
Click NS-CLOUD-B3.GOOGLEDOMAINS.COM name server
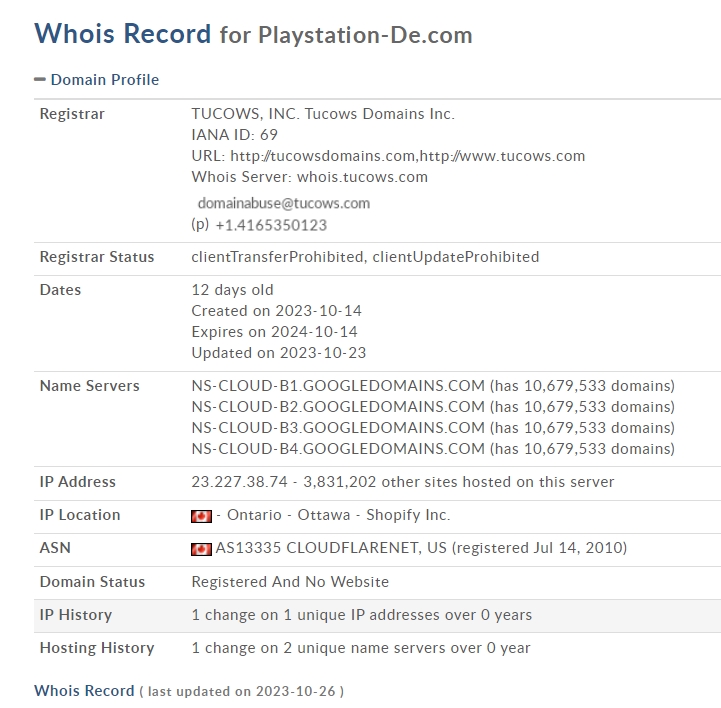[338, 428]
